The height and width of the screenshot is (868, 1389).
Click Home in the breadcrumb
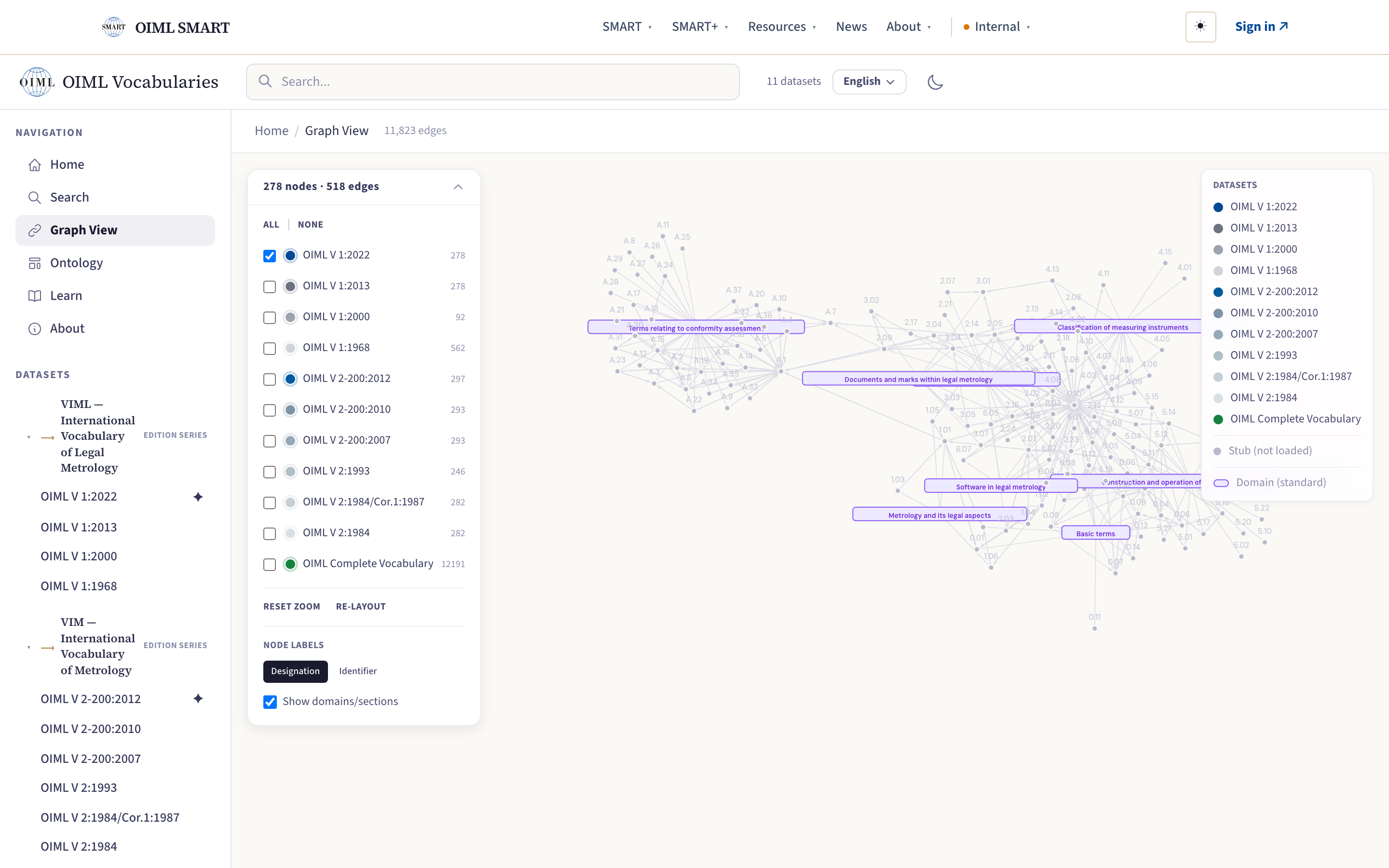[x=272, y=131]
